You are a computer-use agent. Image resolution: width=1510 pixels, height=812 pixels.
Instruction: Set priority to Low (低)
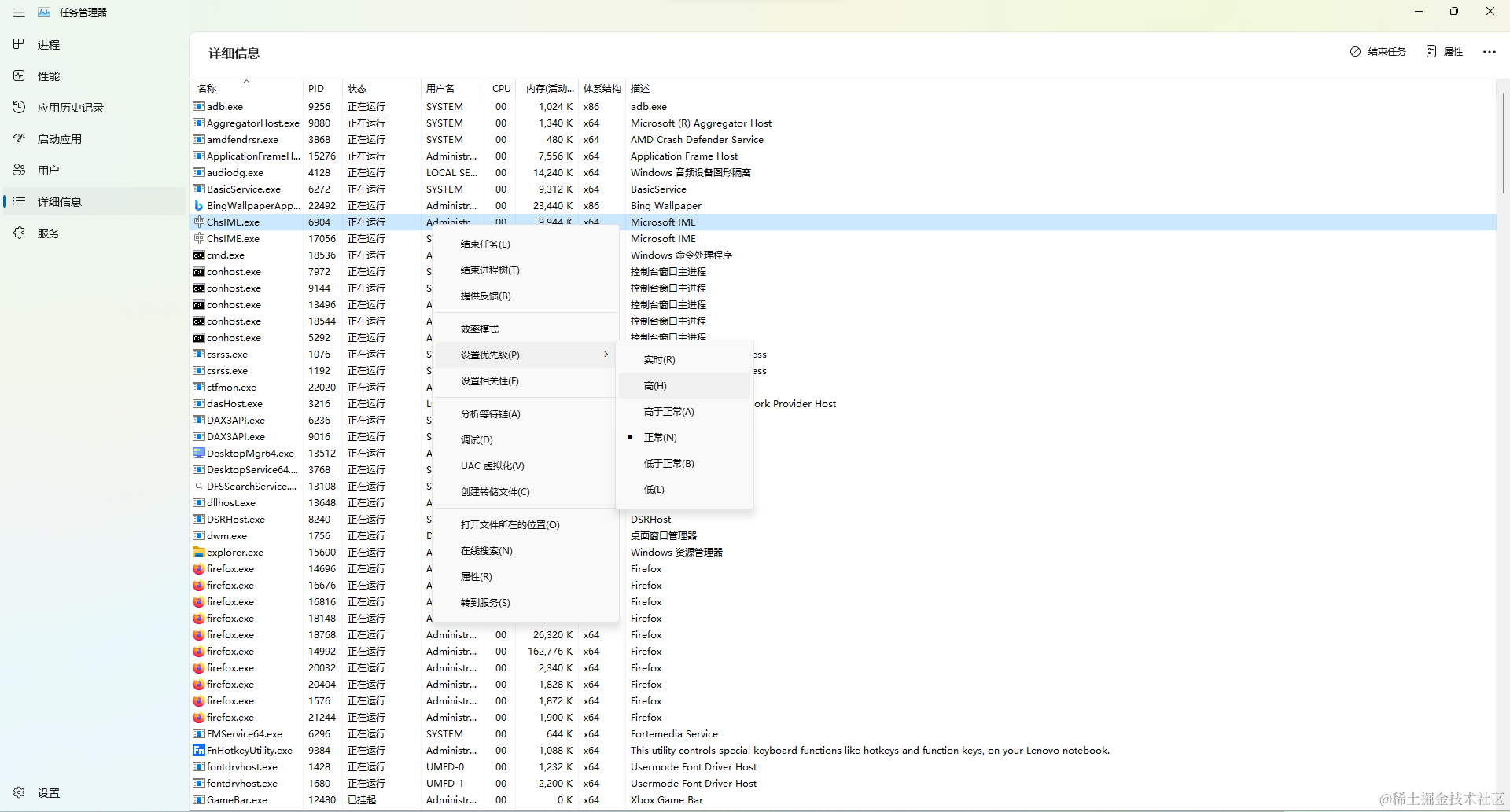(x=684, y=490)
